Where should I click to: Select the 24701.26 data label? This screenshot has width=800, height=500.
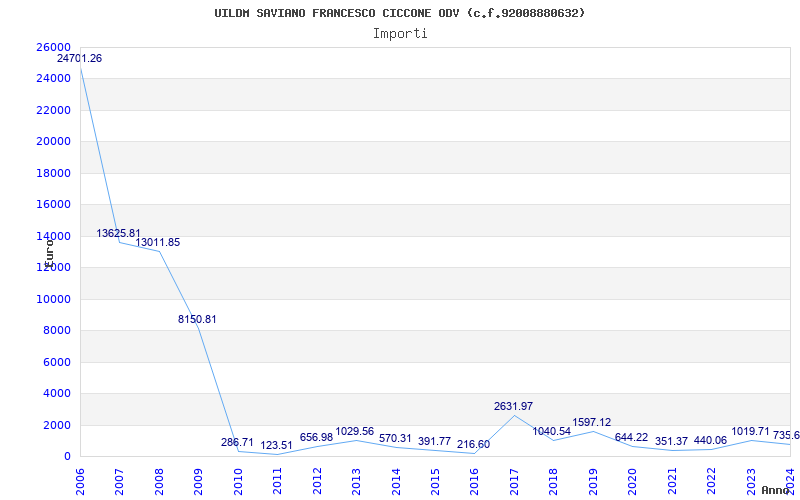80,58
